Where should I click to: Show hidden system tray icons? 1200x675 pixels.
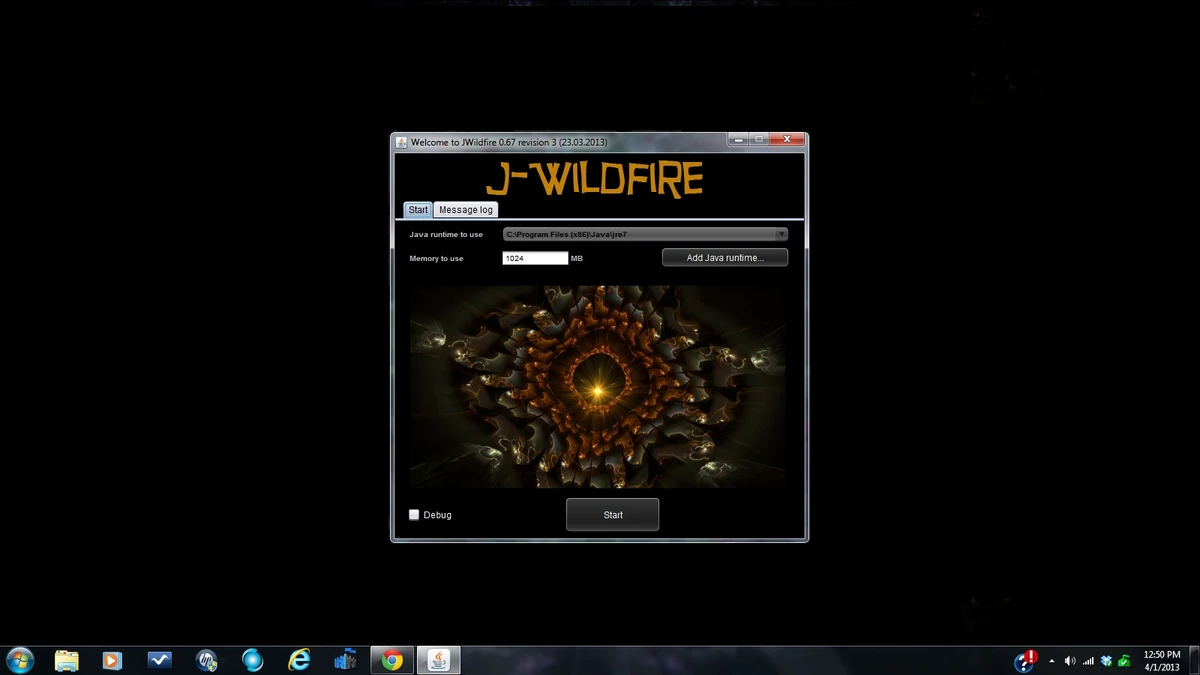tap(1052, 660)
